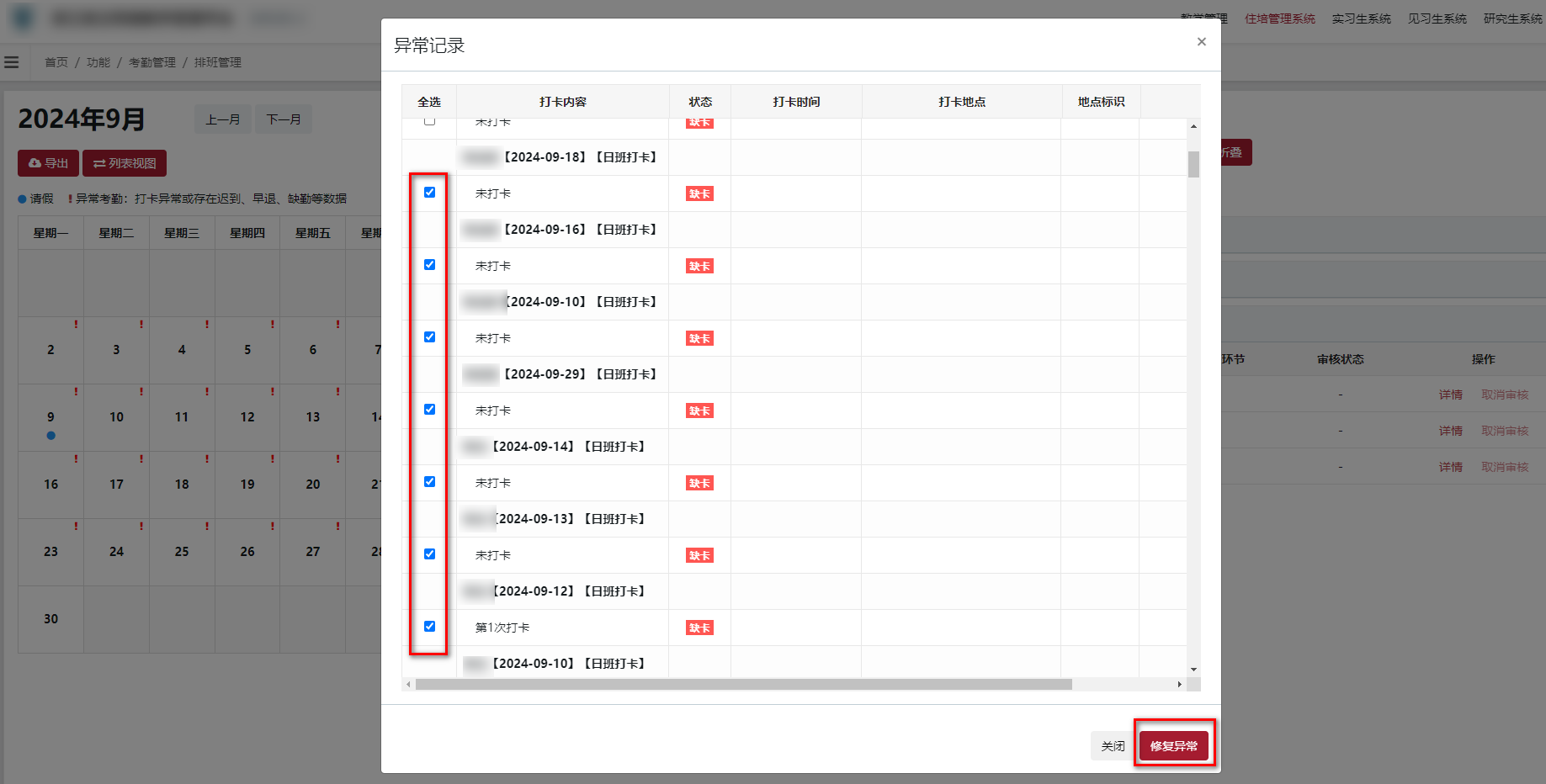Click the 打卡地点 column header
1546x784 pixels.
pos(962,102)
